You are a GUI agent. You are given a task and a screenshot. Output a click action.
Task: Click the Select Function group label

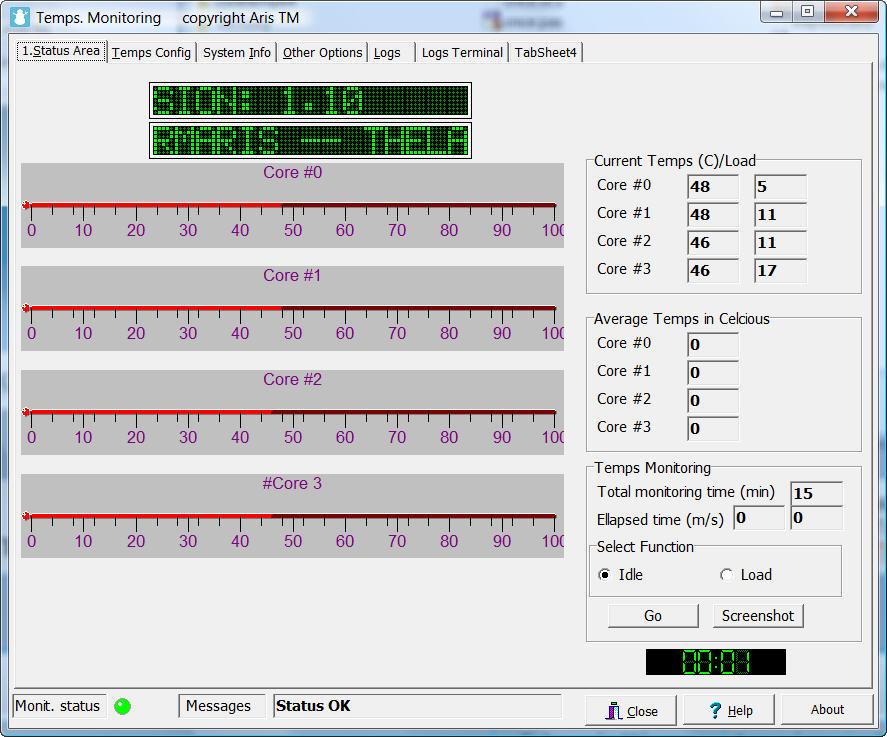(x=645, y=547)
